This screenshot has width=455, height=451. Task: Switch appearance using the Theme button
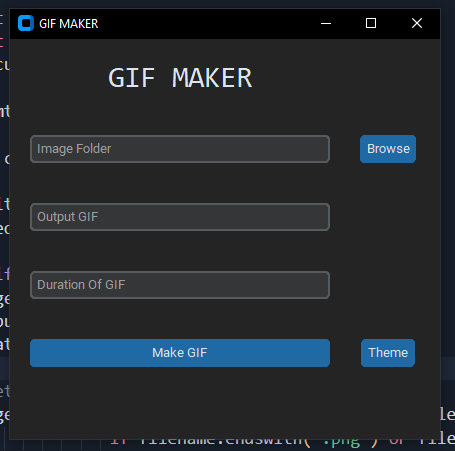click(x=388, y=353)
